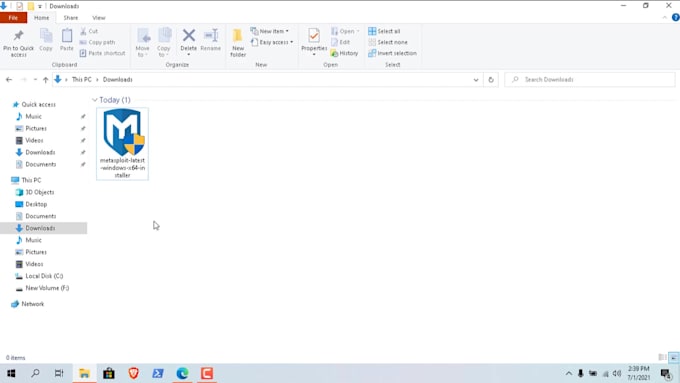This screenshot has width=680, height=383.
Task: Refresh the Downloads folder
Action: pyautogui.click(x=491, y=80)
